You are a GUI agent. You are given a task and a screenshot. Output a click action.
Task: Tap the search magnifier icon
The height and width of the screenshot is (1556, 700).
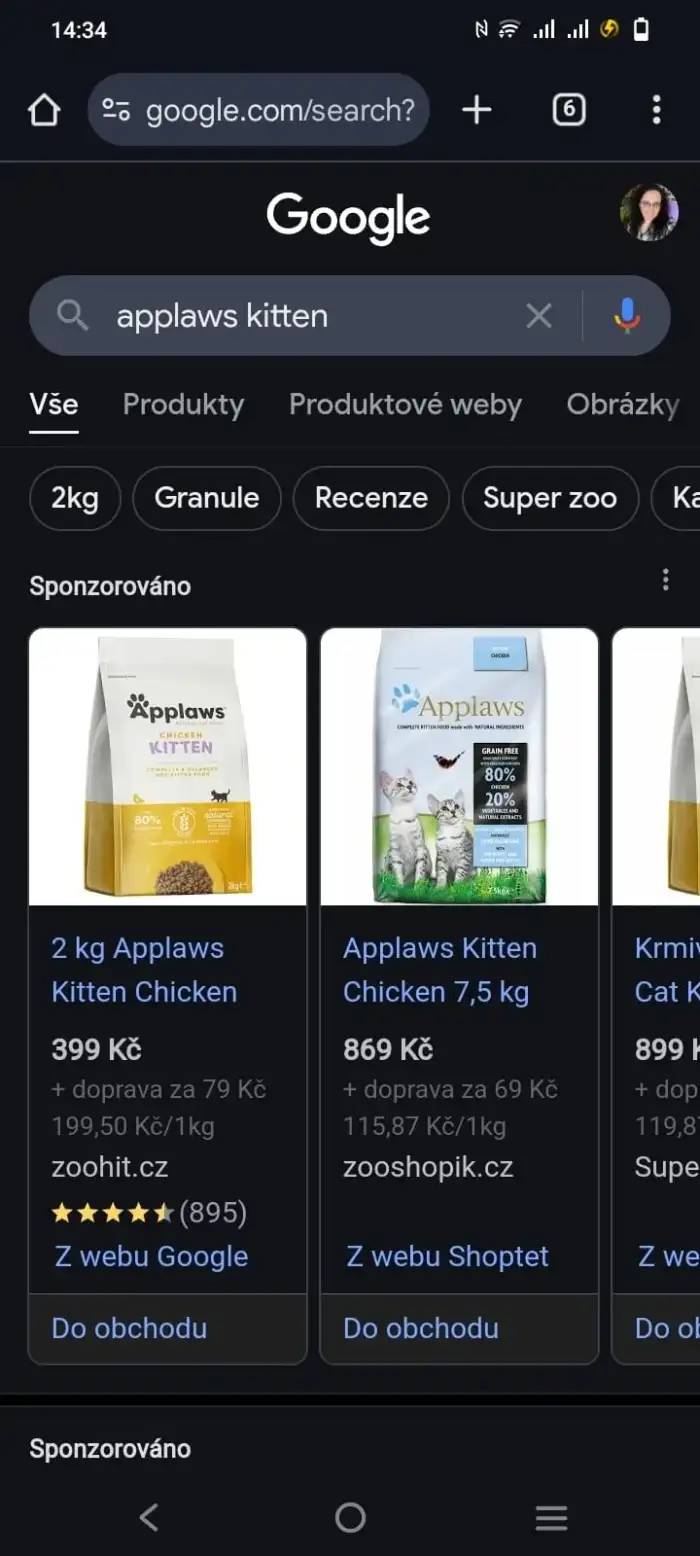pos(72,316)
